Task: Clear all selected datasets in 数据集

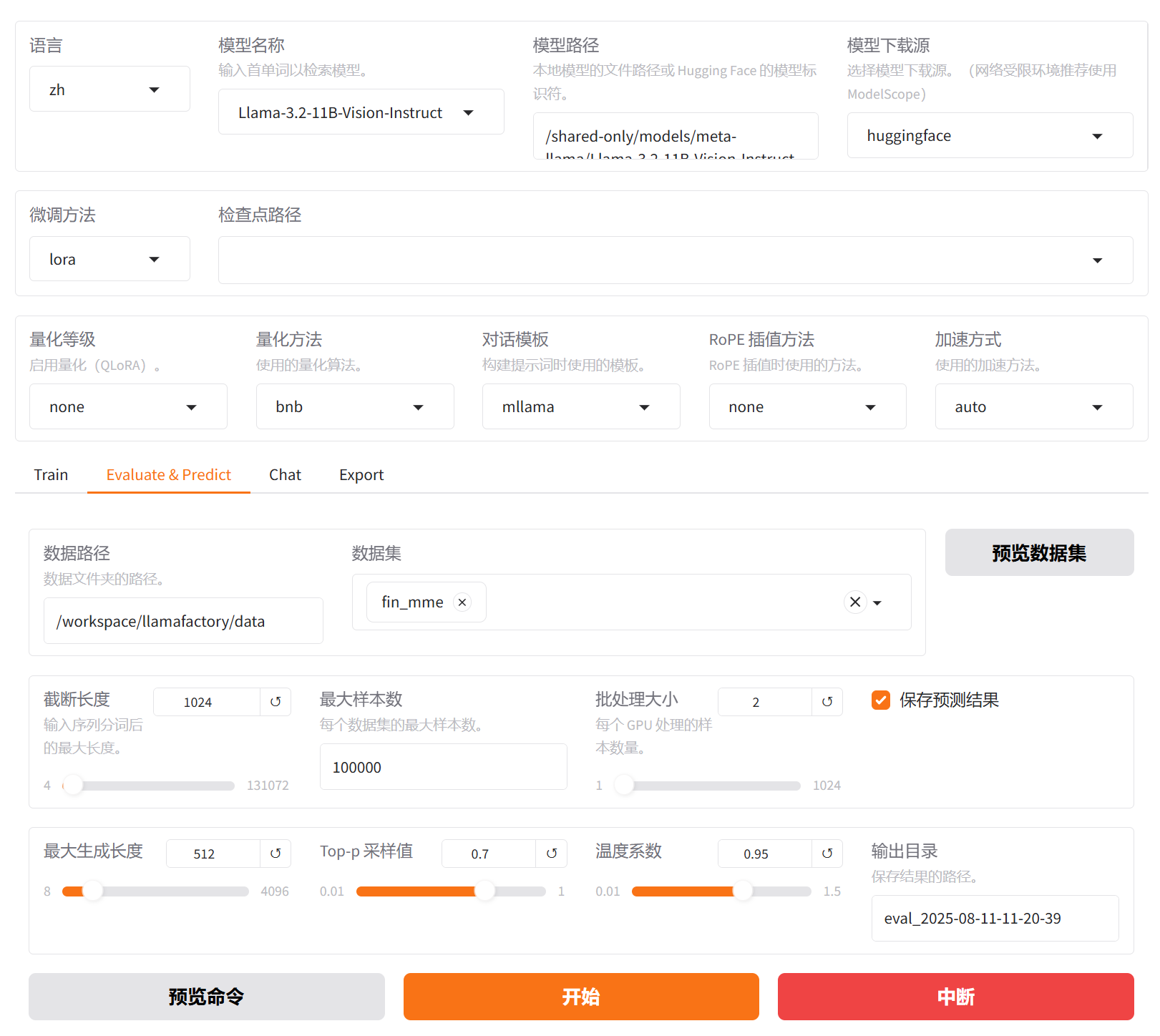Action: (855, 602)
